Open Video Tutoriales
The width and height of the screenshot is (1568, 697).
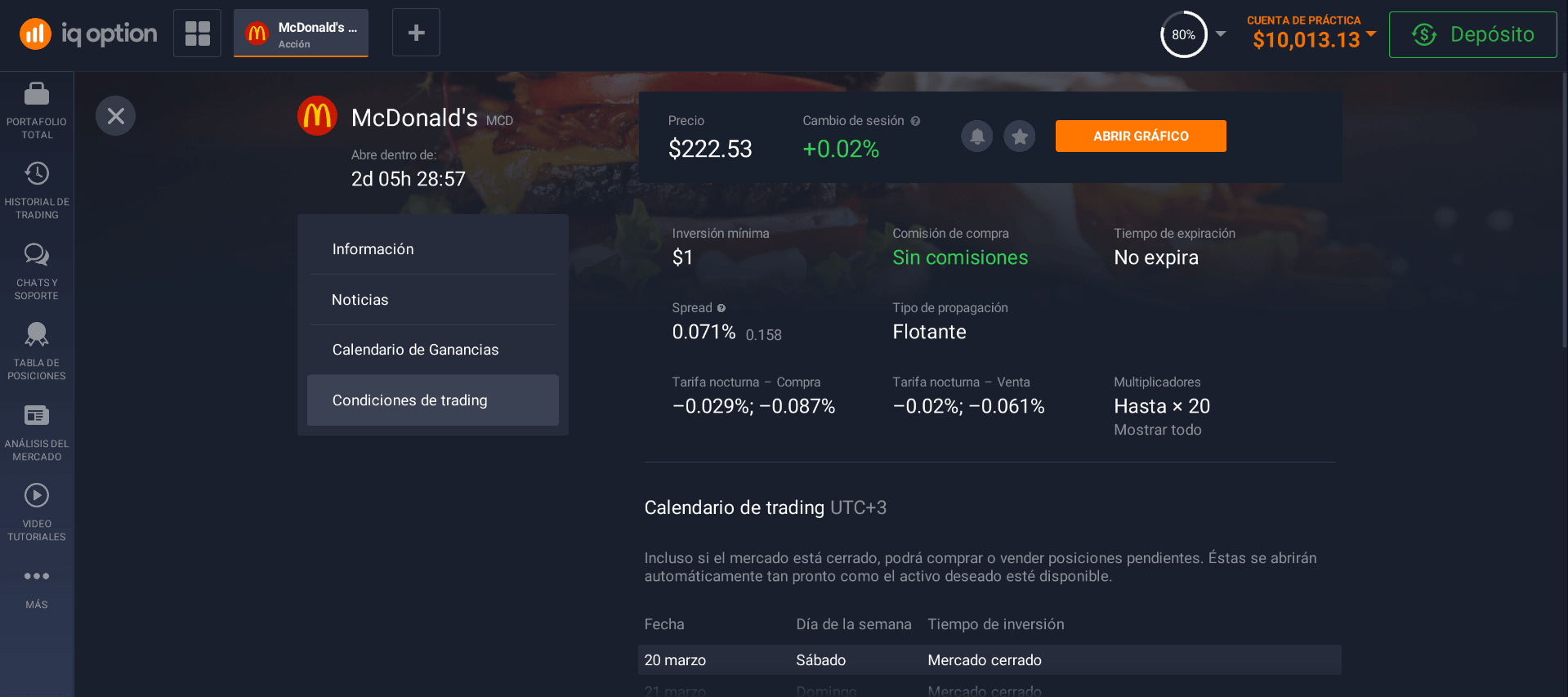(37, 512)
